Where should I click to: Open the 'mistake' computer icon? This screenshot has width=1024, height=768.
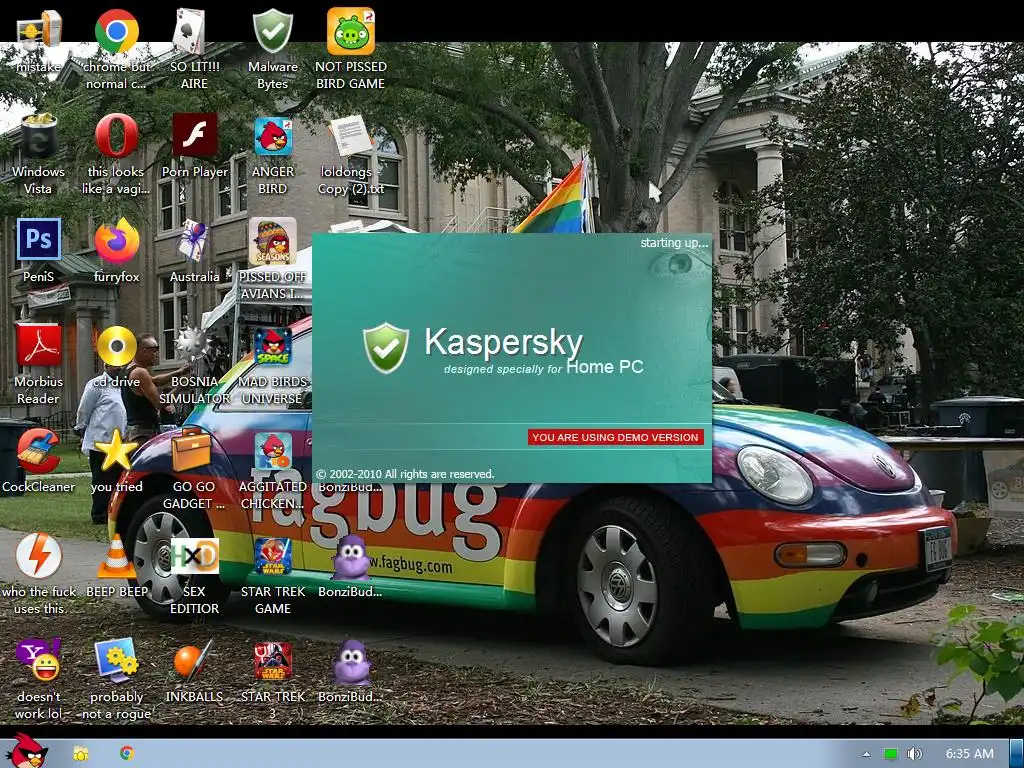[x=38, y=31]
